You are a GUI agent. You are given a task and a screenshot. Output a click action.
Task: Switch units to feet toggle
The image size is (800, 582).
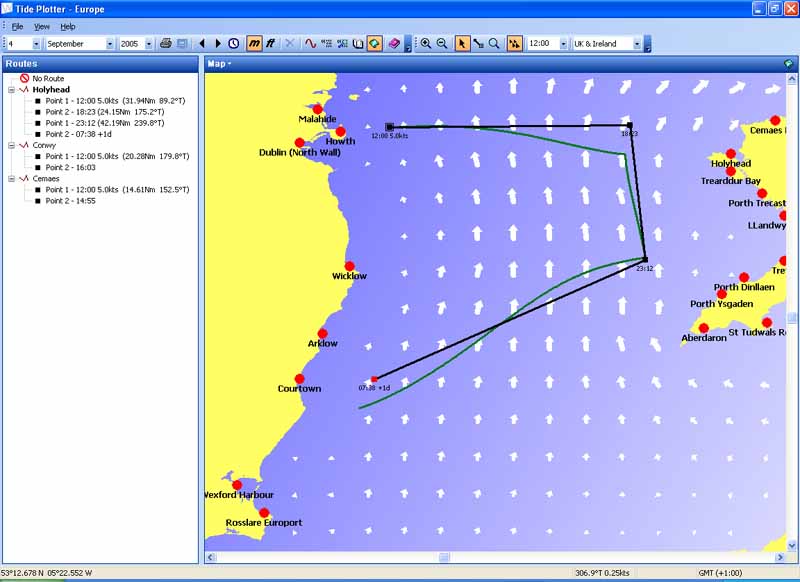[x=270, y=44]
